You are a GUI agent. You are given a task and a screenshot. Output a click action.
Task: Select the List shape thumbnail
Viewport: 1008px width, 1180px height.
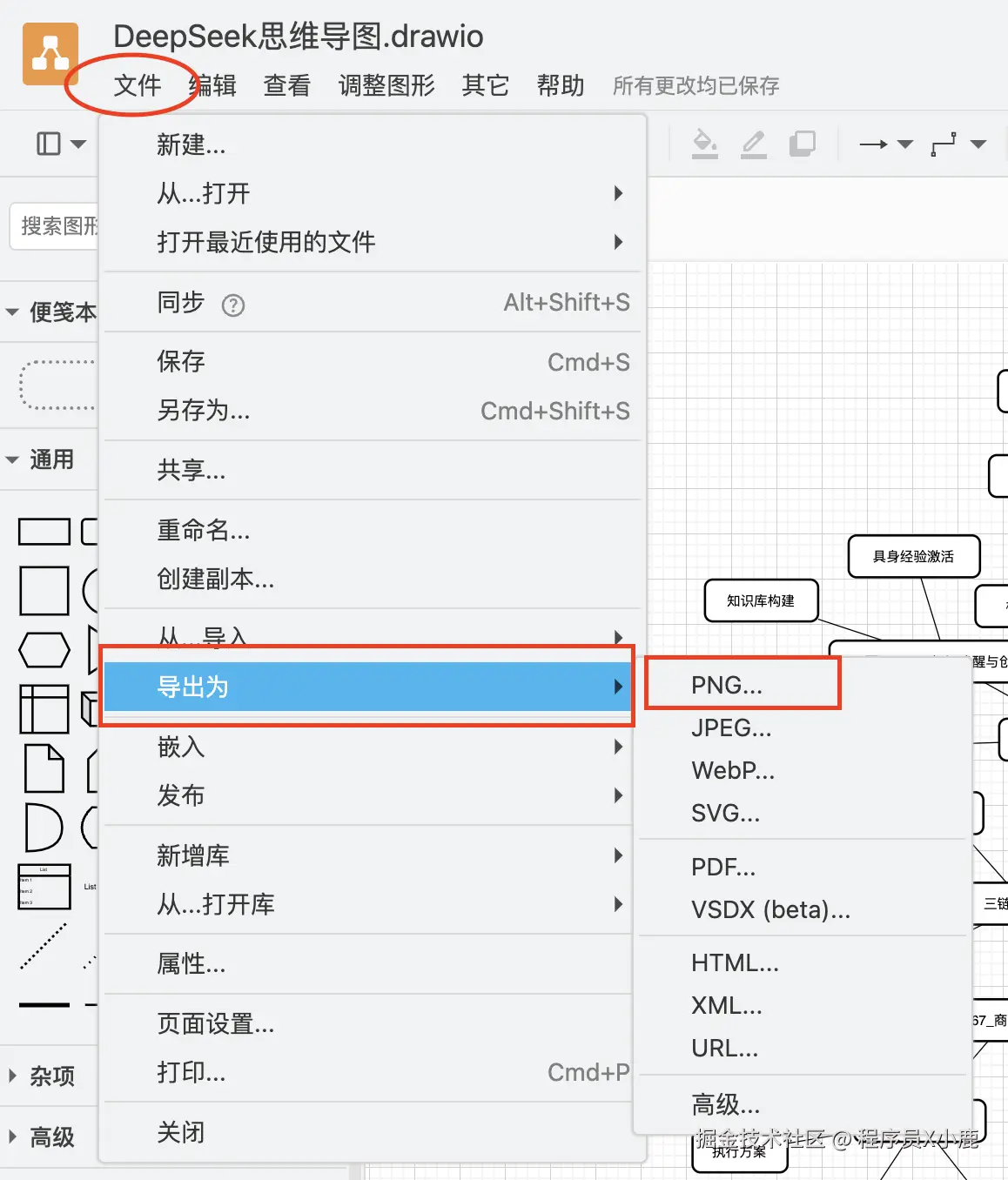pyautogui.click(x=44, y=887)
